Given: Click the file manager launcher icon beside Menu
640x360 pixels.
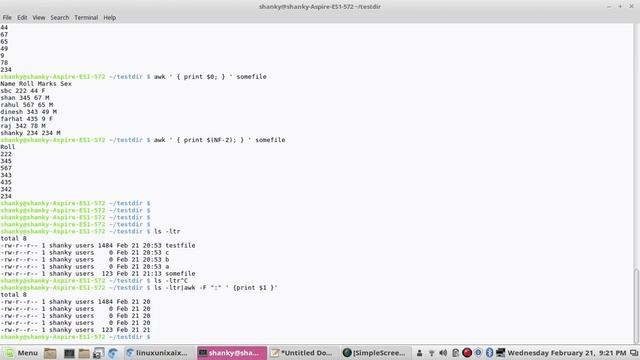Looking at the screenshot, I should (50, 353).
